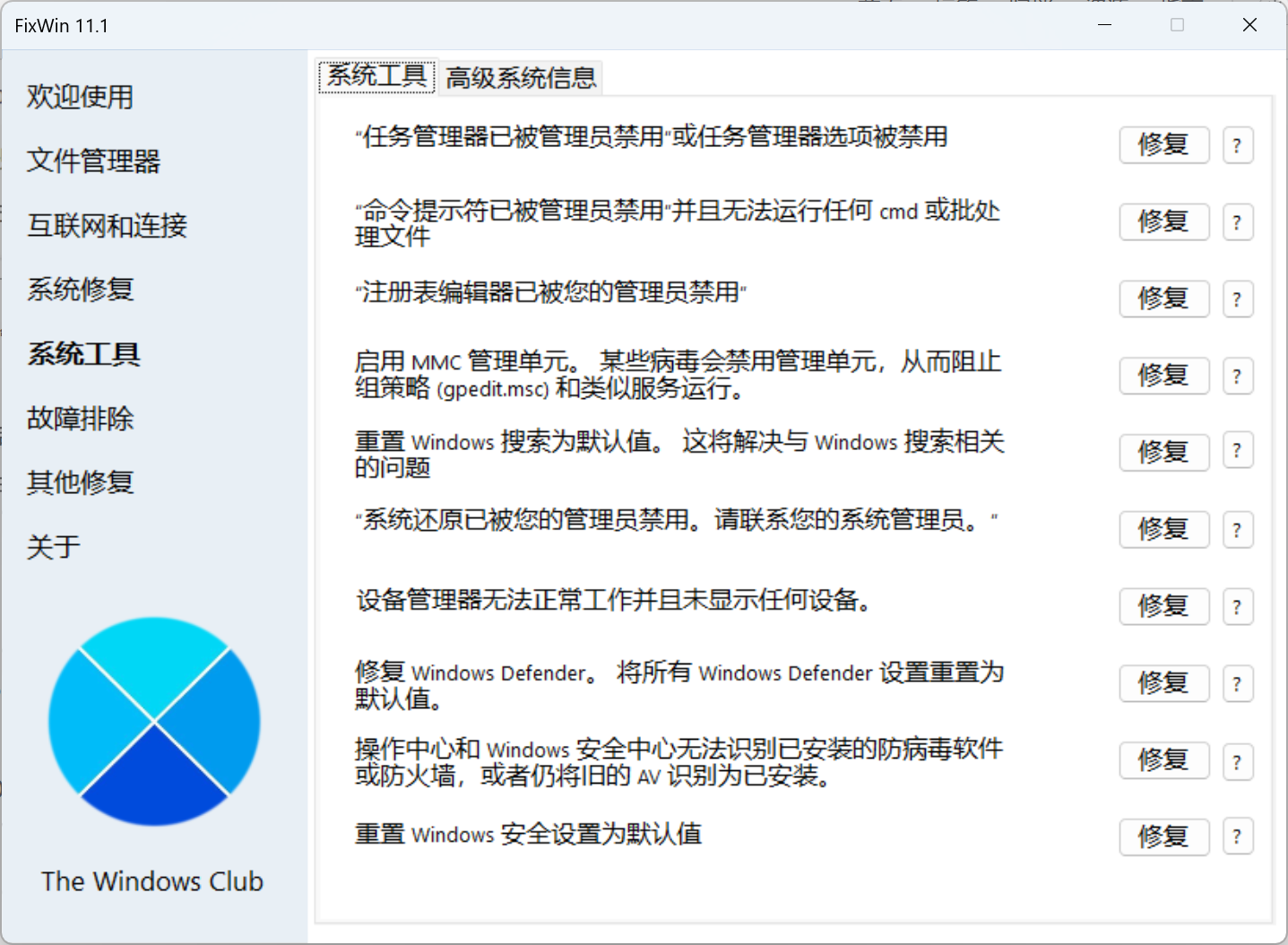Viewport: 1288px width, 945px height.
Task: 重置 Windows 搜索为默认值
Action: pyautogui.click(x=1163, y=453)
